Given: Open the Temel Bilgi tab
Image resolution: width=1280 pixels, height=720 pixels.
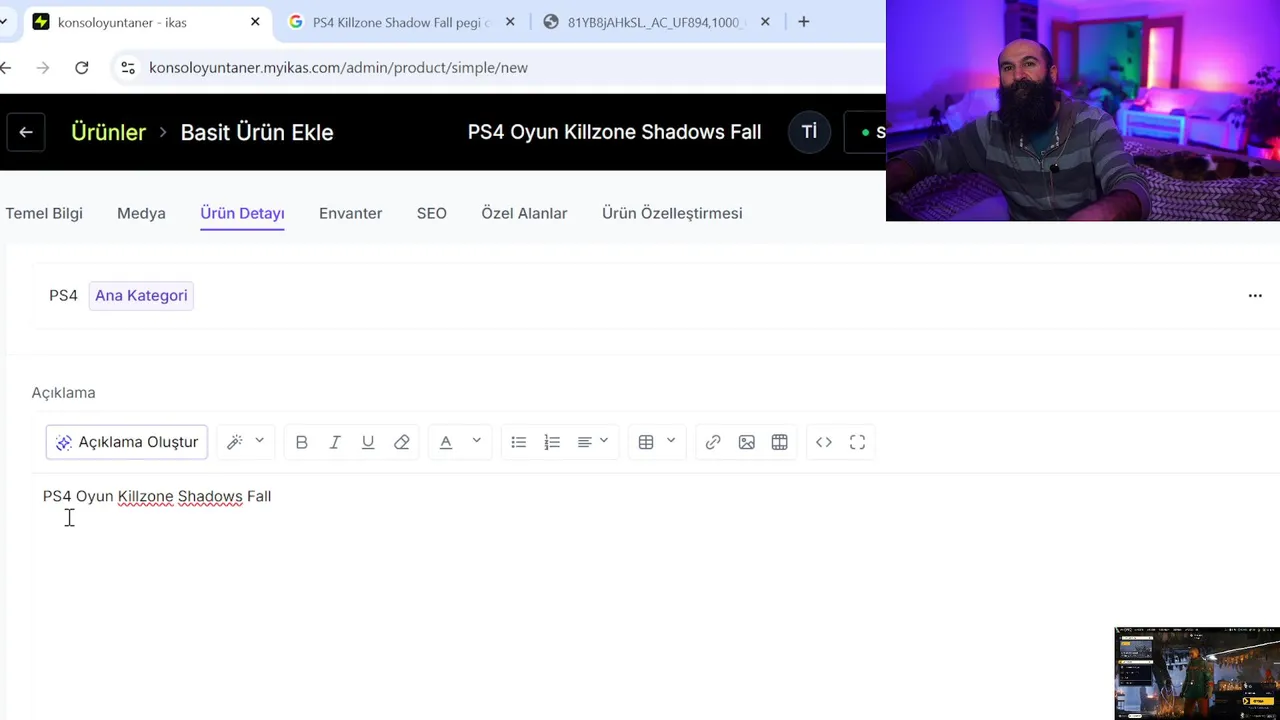Looking at the screenshot, I should coord(44,213).
